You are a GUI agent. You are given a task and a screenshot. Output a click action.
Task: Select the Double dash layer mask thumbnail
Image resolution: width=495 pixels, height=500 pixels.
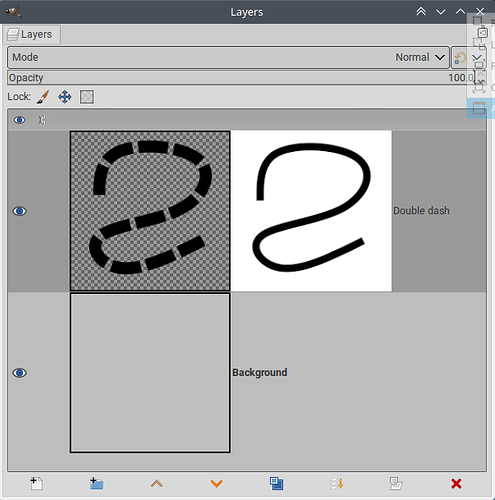click(311, 211)
